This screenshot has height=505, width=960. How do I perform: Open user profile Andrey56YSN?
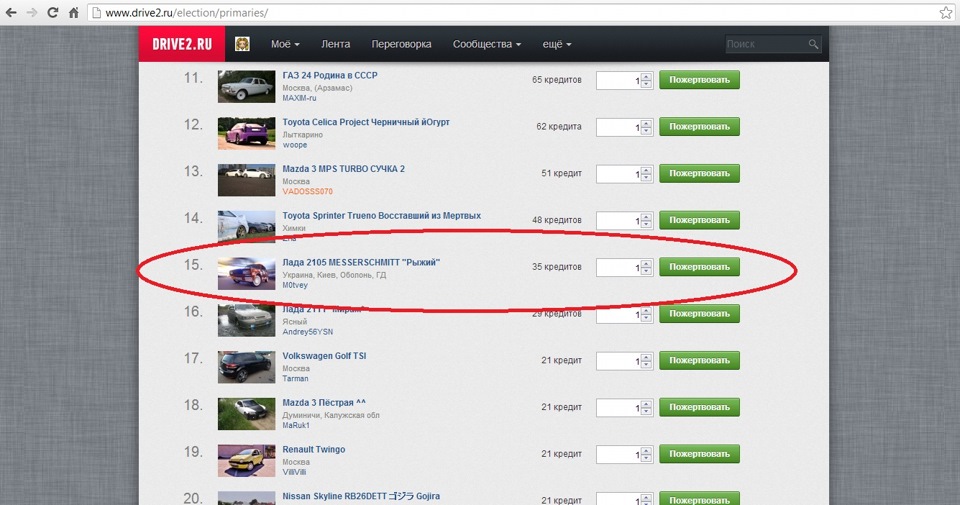tap(307, 332)
